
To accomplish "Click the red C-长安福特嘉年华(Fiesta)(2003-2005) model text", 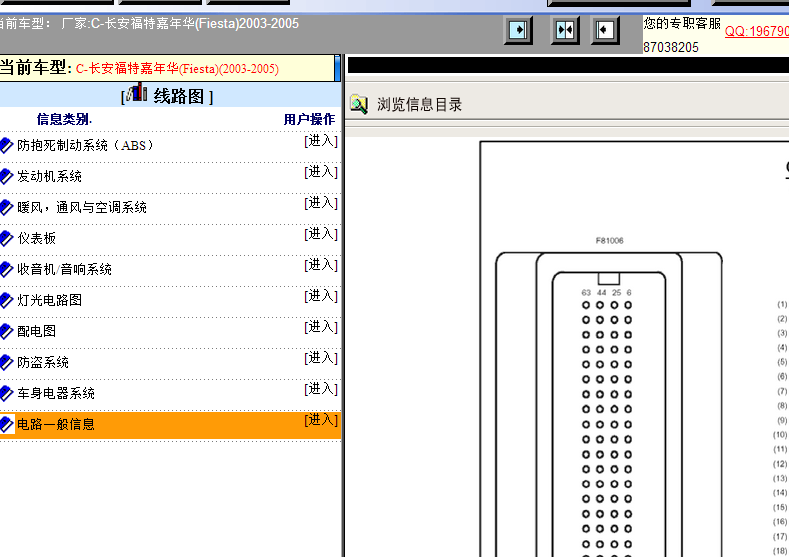I will click(177, 69).
